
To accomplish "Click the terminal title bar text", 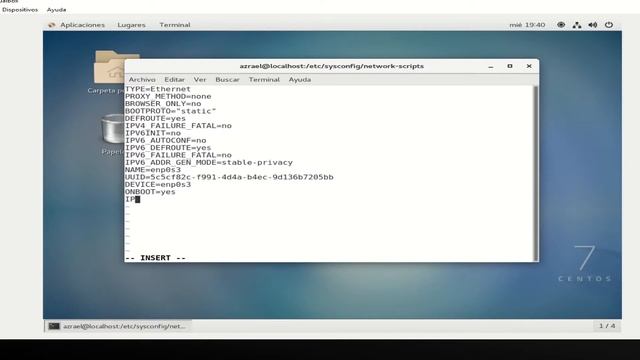I will tap(331, 66).
